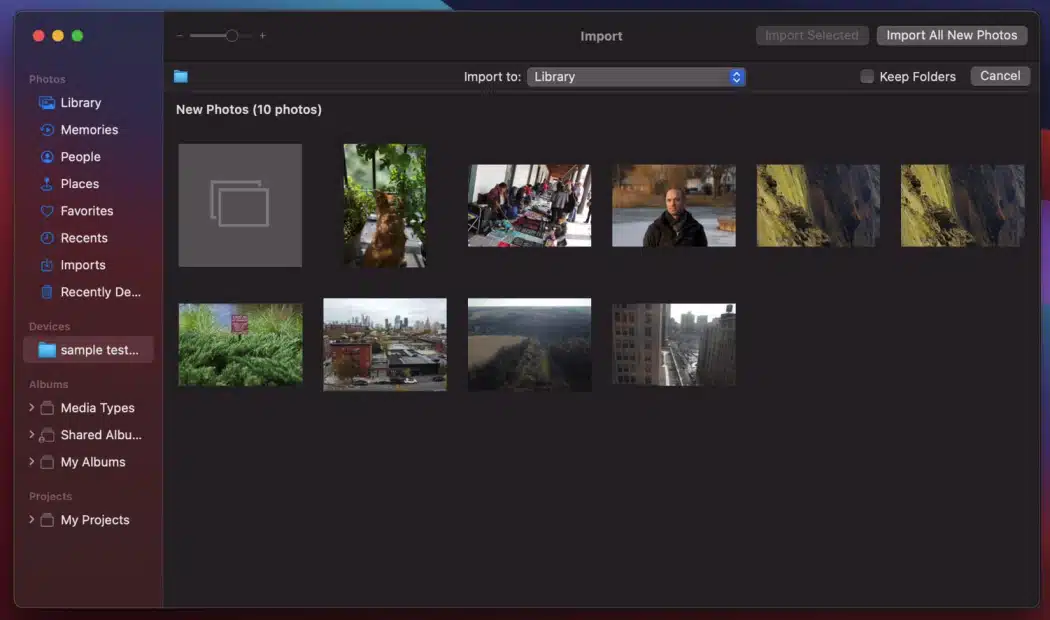This screenshot has width=1050, height=620.
Task: Expand the Shared Albums group
Action: point(32,435)
